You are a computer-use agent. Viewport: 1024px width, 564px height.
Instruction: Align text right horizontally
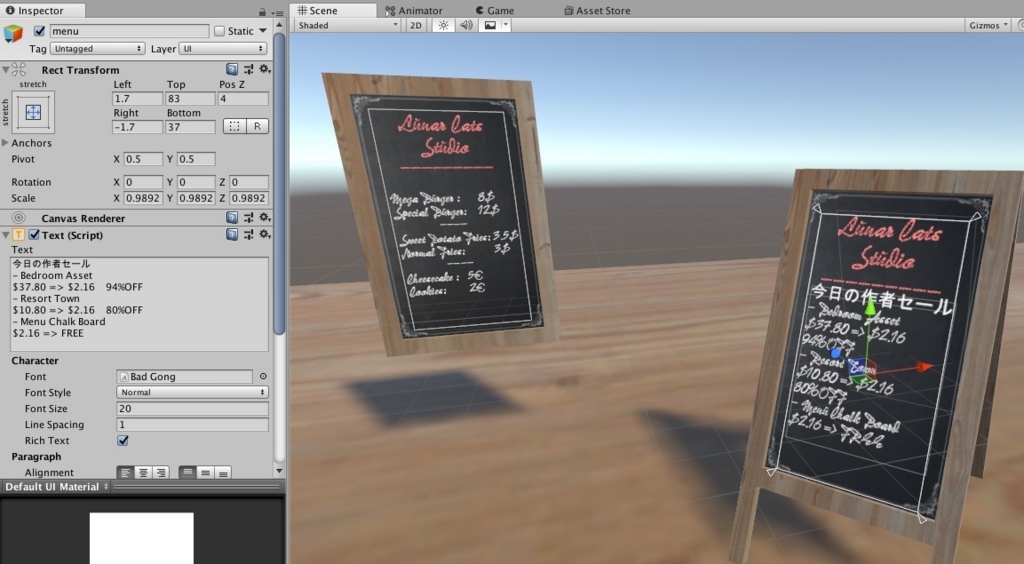(160, 473)
